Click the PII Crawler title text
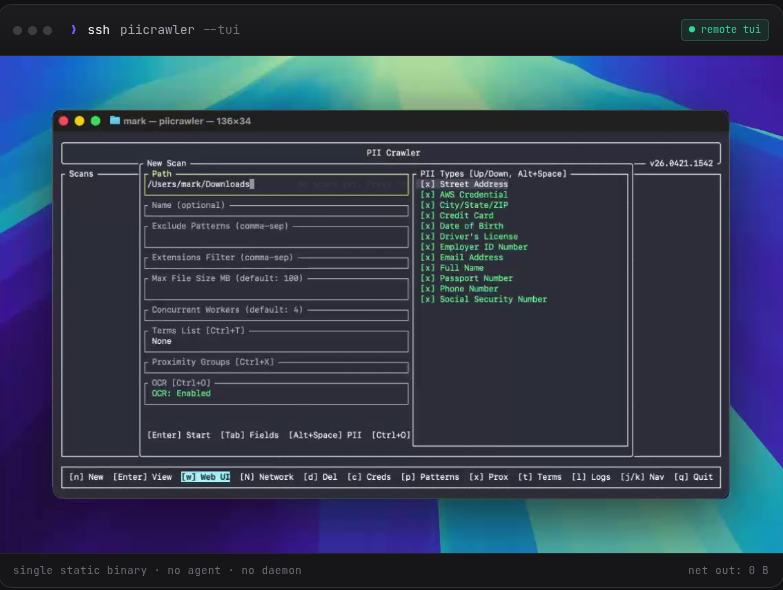 393,153
